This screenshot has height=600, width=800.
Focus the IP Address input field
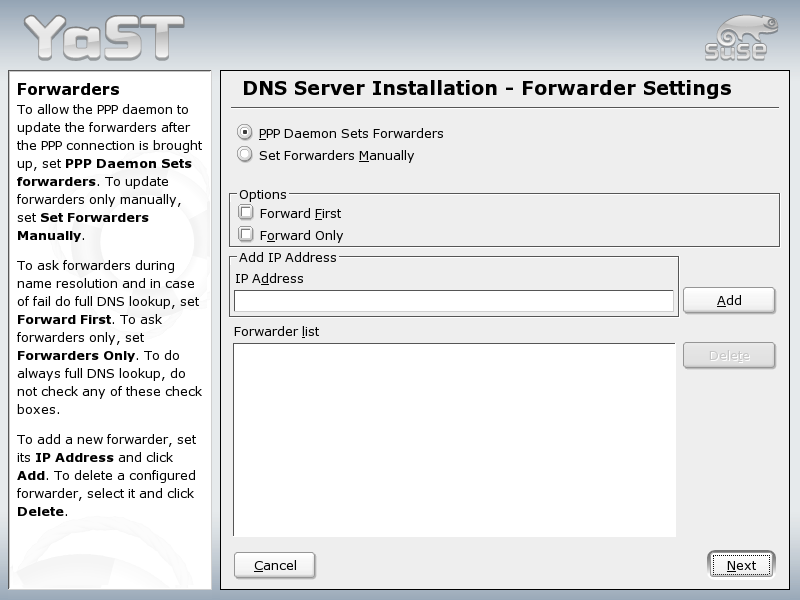(x=454, y=301)
